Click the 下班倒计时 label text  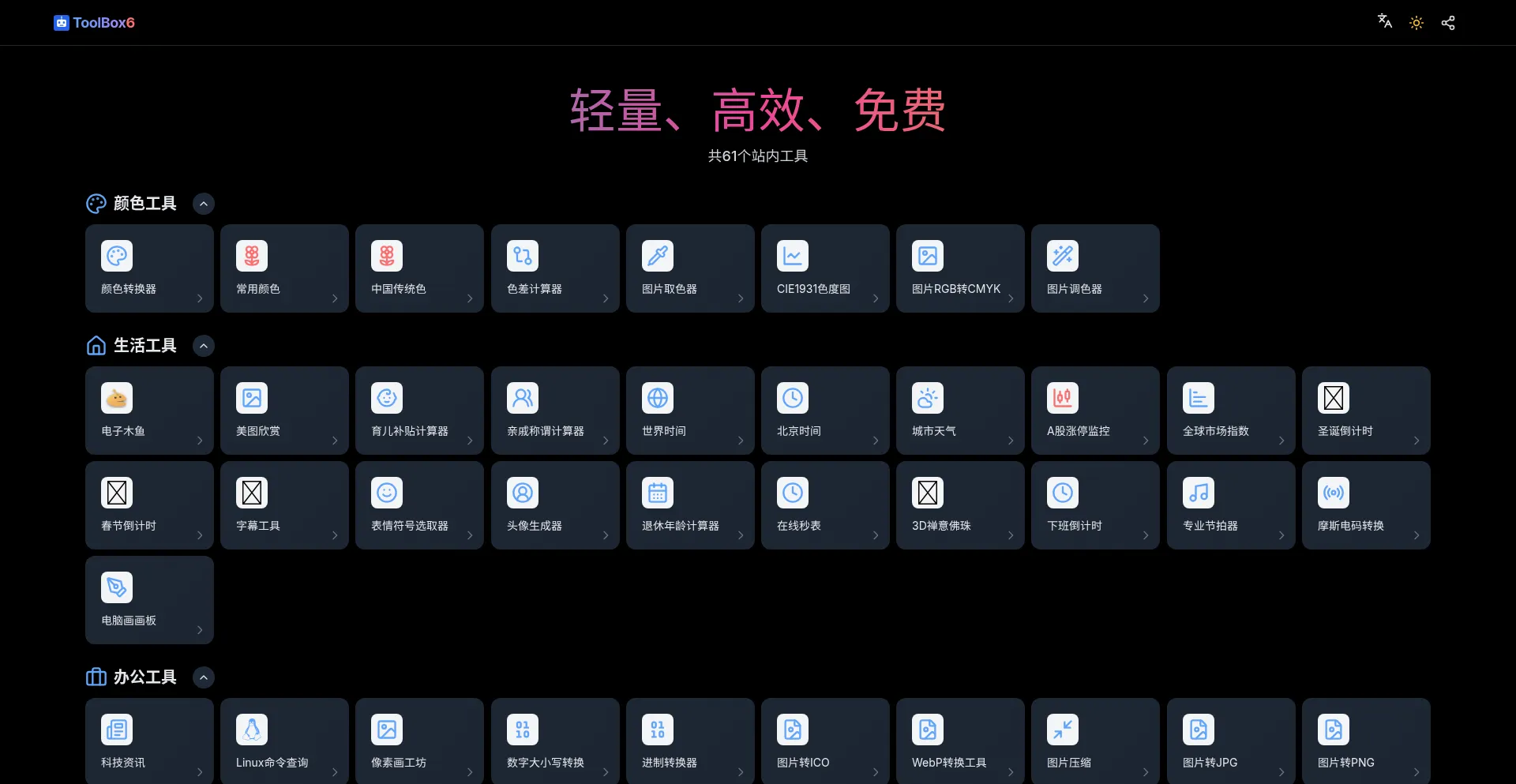pos(1075,526)
